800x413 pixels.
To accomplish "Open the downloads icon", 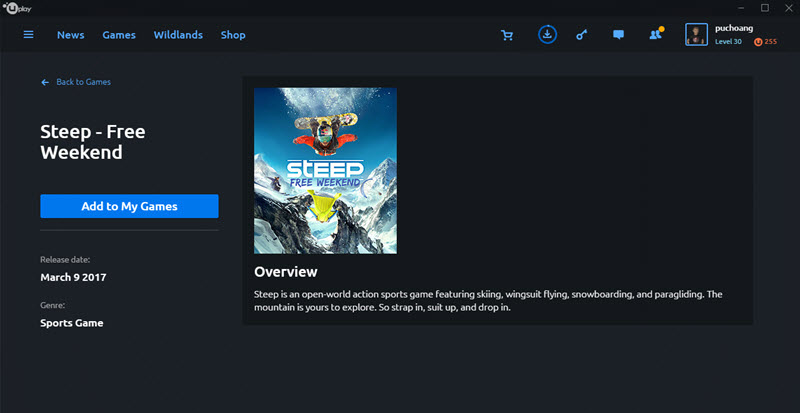I will 547,35.
